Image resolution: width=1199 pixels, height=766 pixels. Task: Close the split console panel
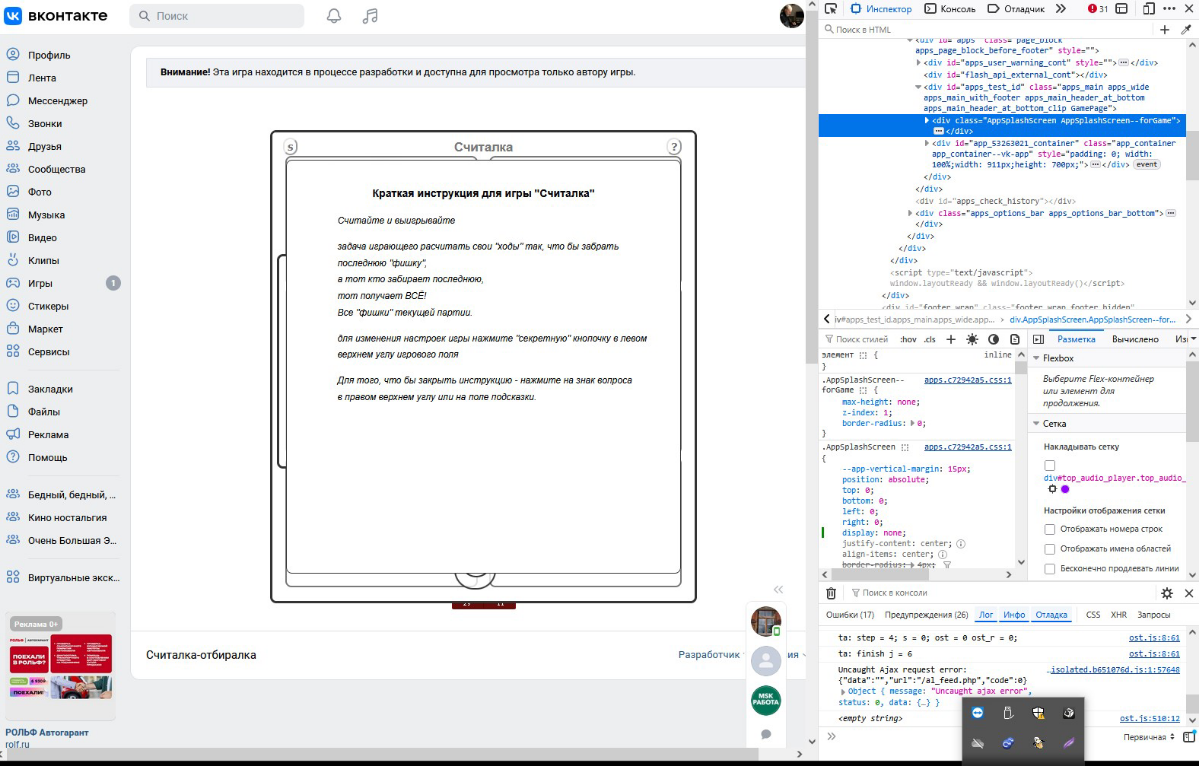point(1189,592)
